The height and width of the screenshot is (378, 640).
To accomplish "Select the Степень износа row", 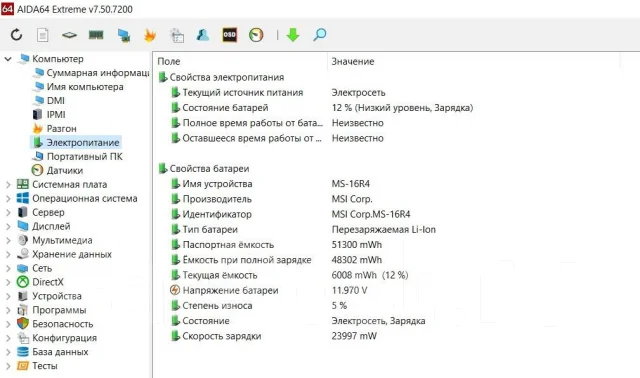I will [217, 306].
